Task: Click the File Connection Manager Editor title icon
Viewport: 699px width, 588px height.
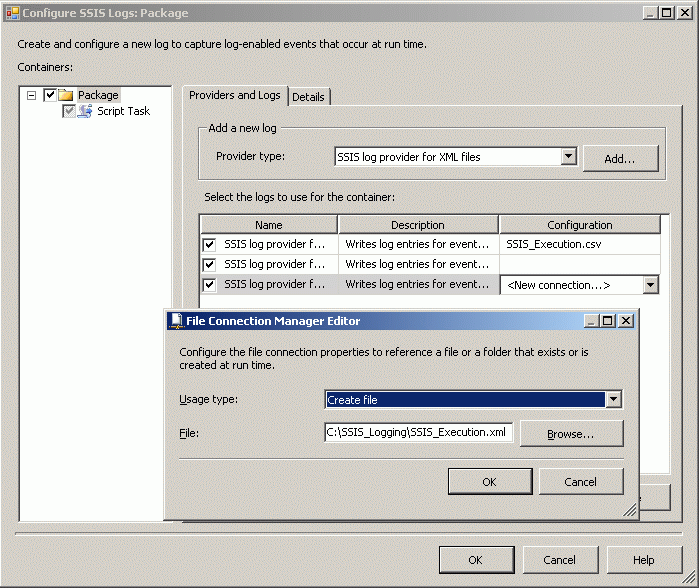Action: click(174, 321)
